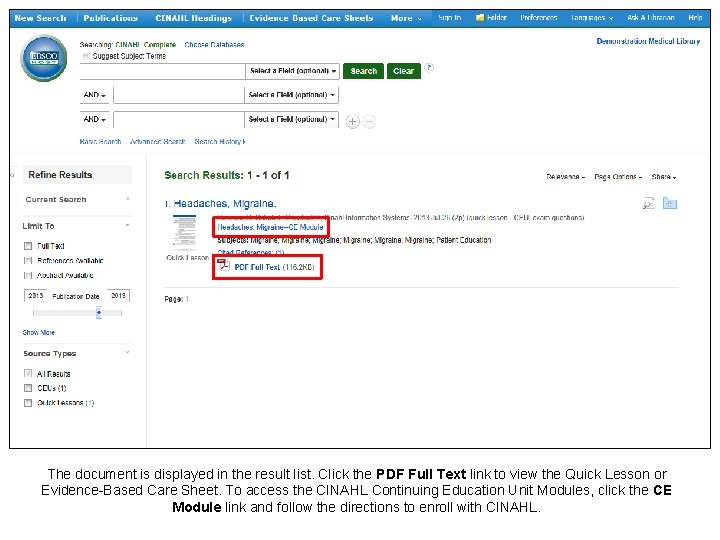The image size is (720, 540).
Task: Open Evidence Based Care Sheets
Action: [x=311, y=18]
